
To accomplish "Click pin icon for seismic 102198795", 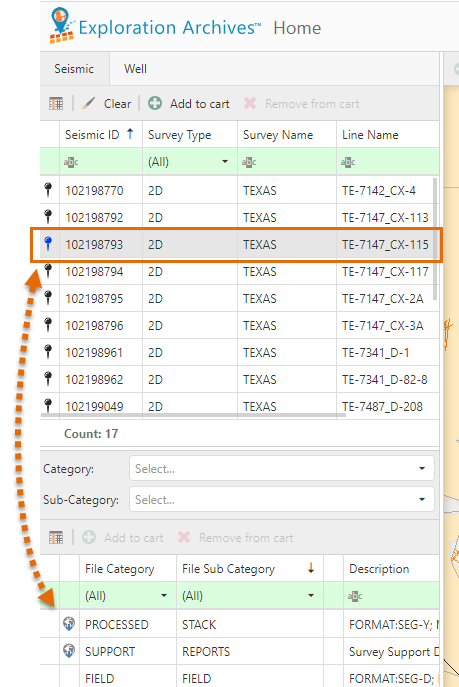I will pyautogui.click(x=48, y=298).
